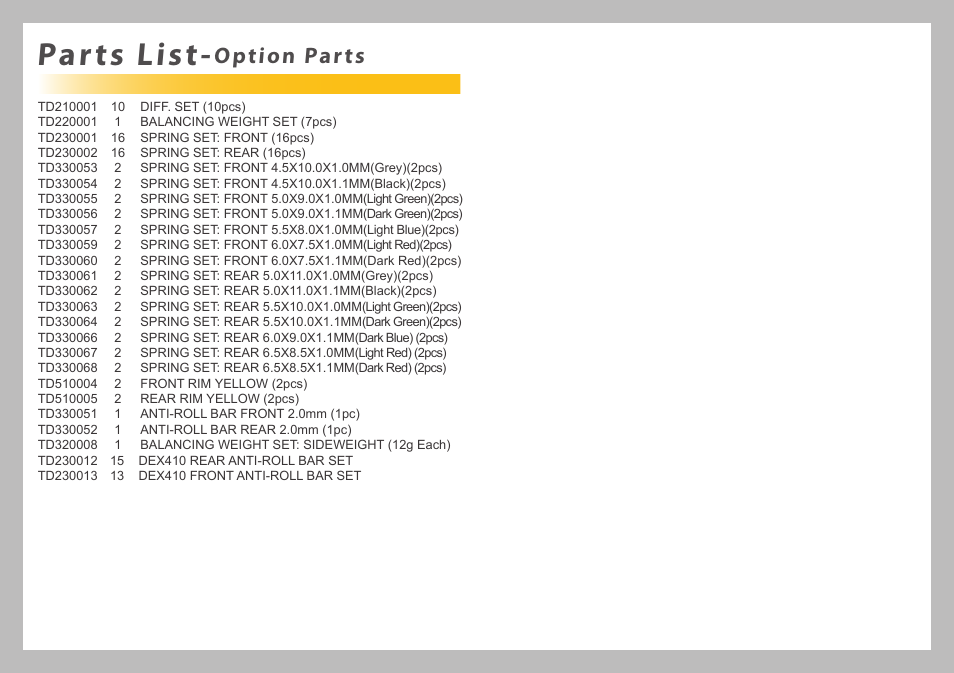Select part number TD330056
Image resolution: width=954 pixels, height=673 pixels.
[68, 214]
